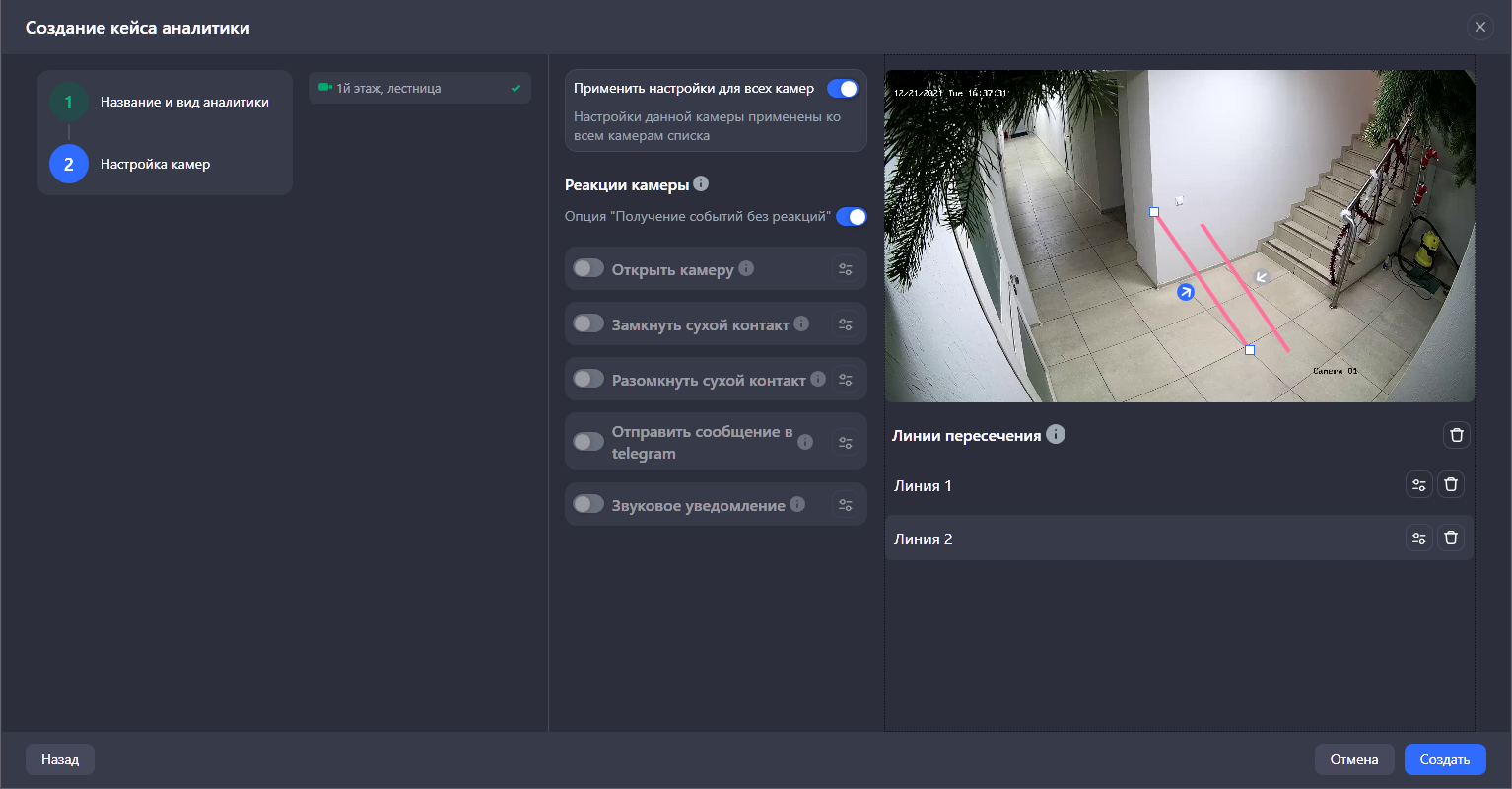Enable Замкнуть сухой контакт toggle
Screen dimensions: 1512x789
point(588,323)
